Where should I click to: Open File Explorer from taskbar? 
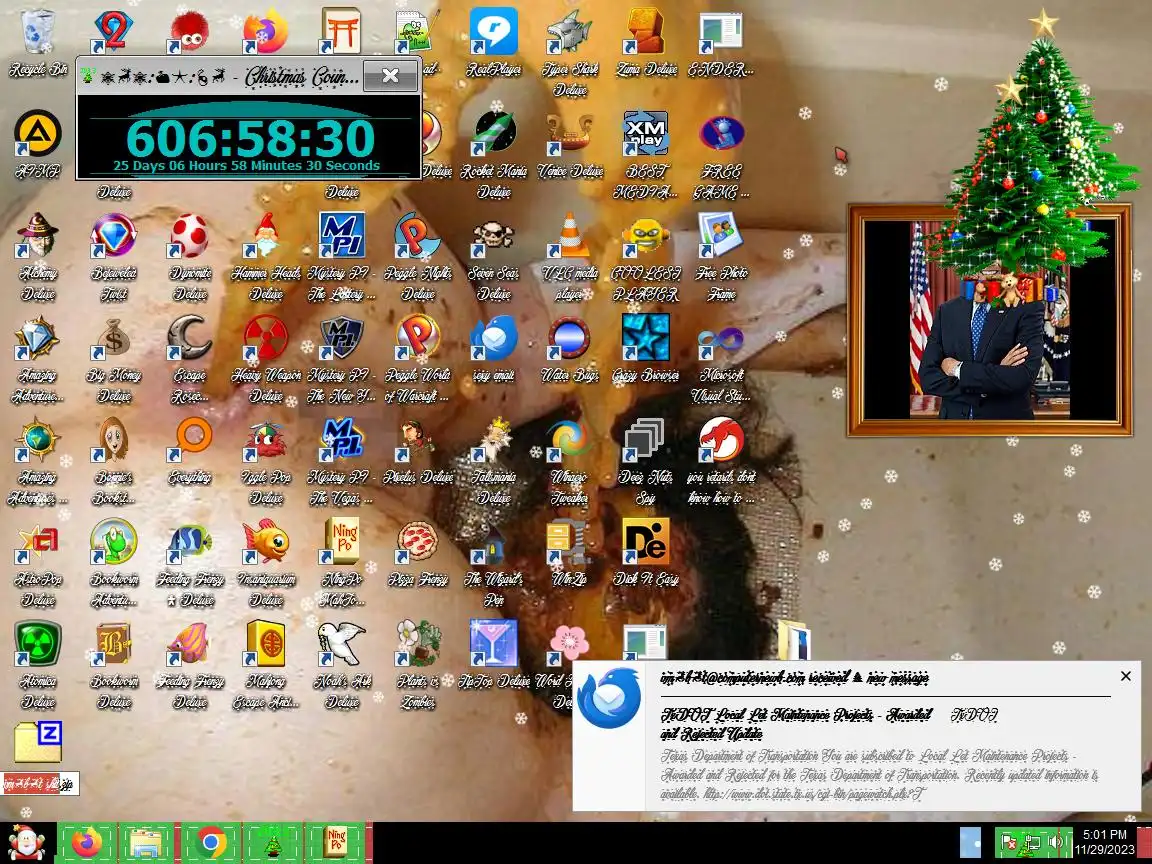[x=147, y=843]
